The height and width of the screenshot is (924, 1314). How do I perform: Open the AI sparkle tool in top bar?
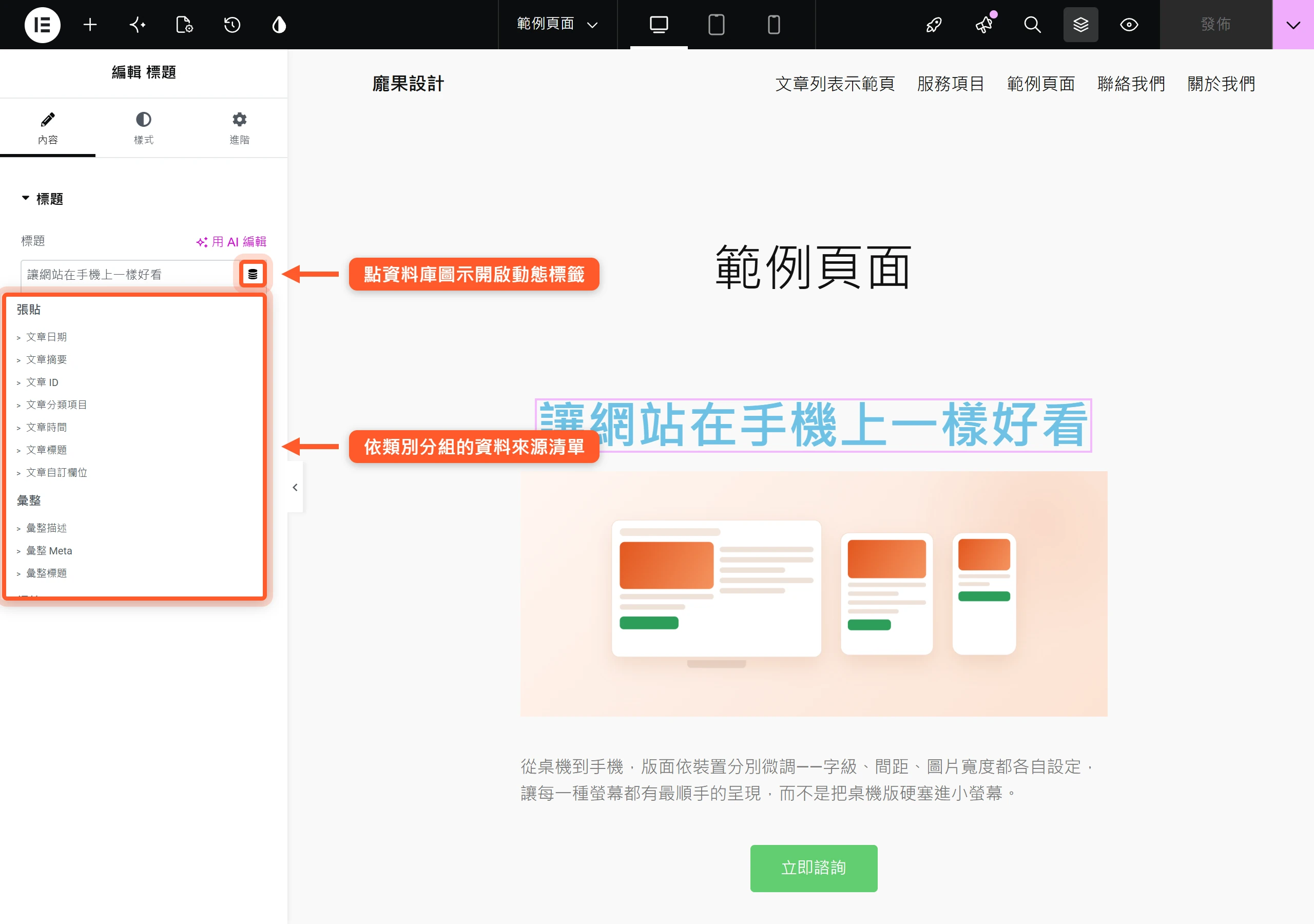point(138,25)
